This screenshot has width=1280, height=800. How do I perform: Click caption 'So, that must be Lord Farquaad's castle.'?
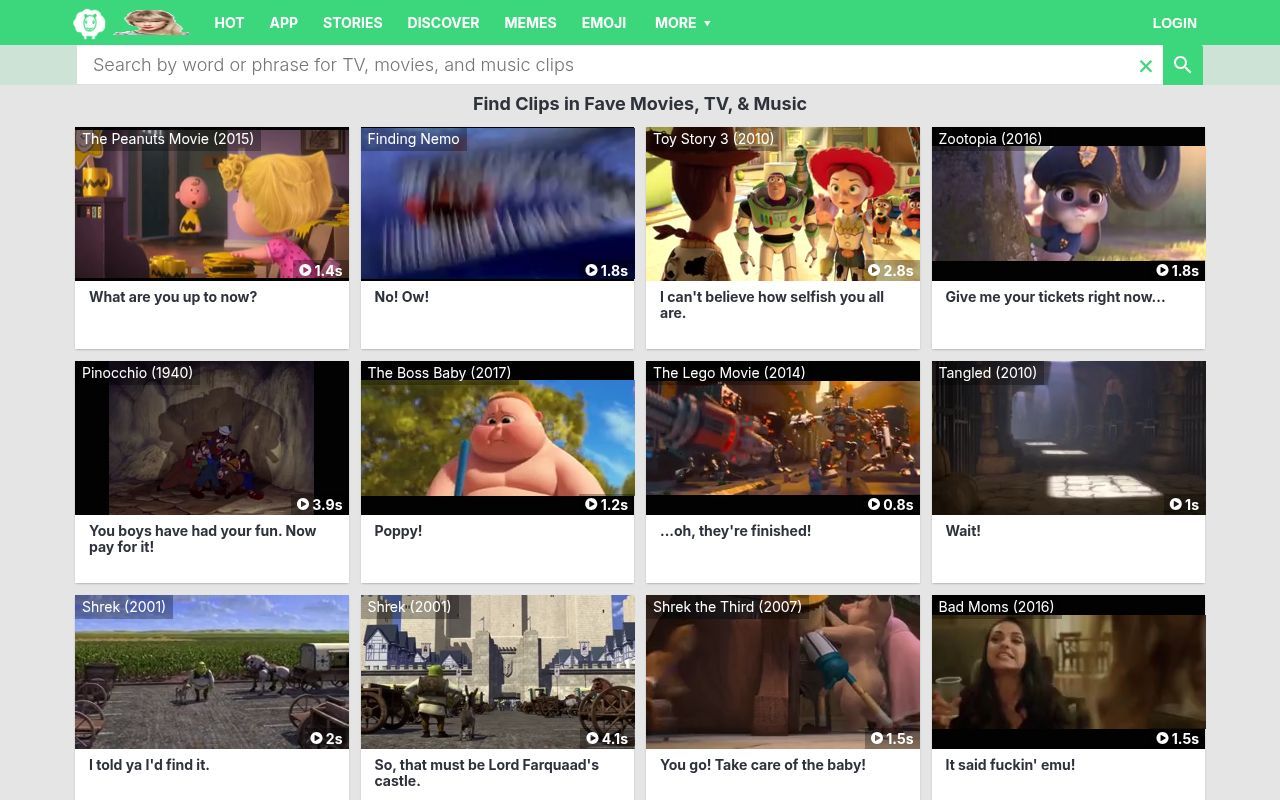click(x=487, y=773)
